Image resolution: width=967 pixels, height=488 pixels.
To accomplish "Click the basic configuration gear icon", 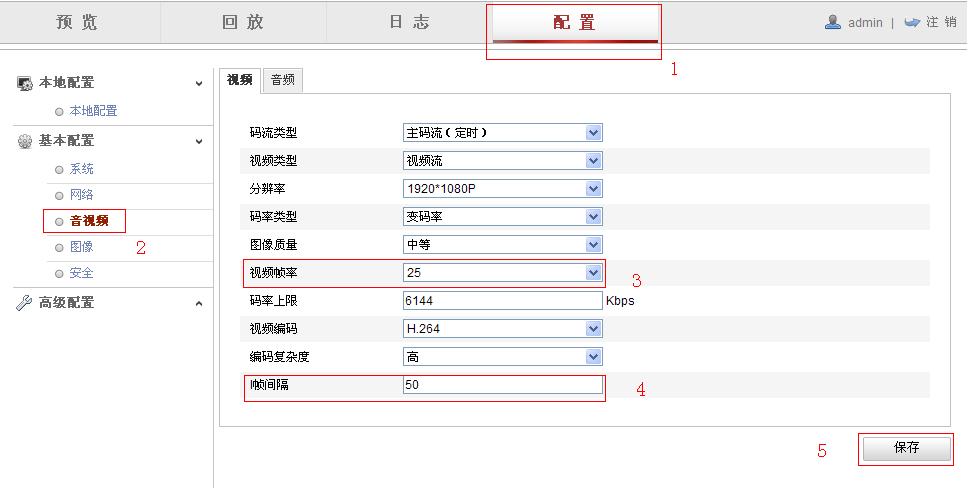I will tap(25, 141).
